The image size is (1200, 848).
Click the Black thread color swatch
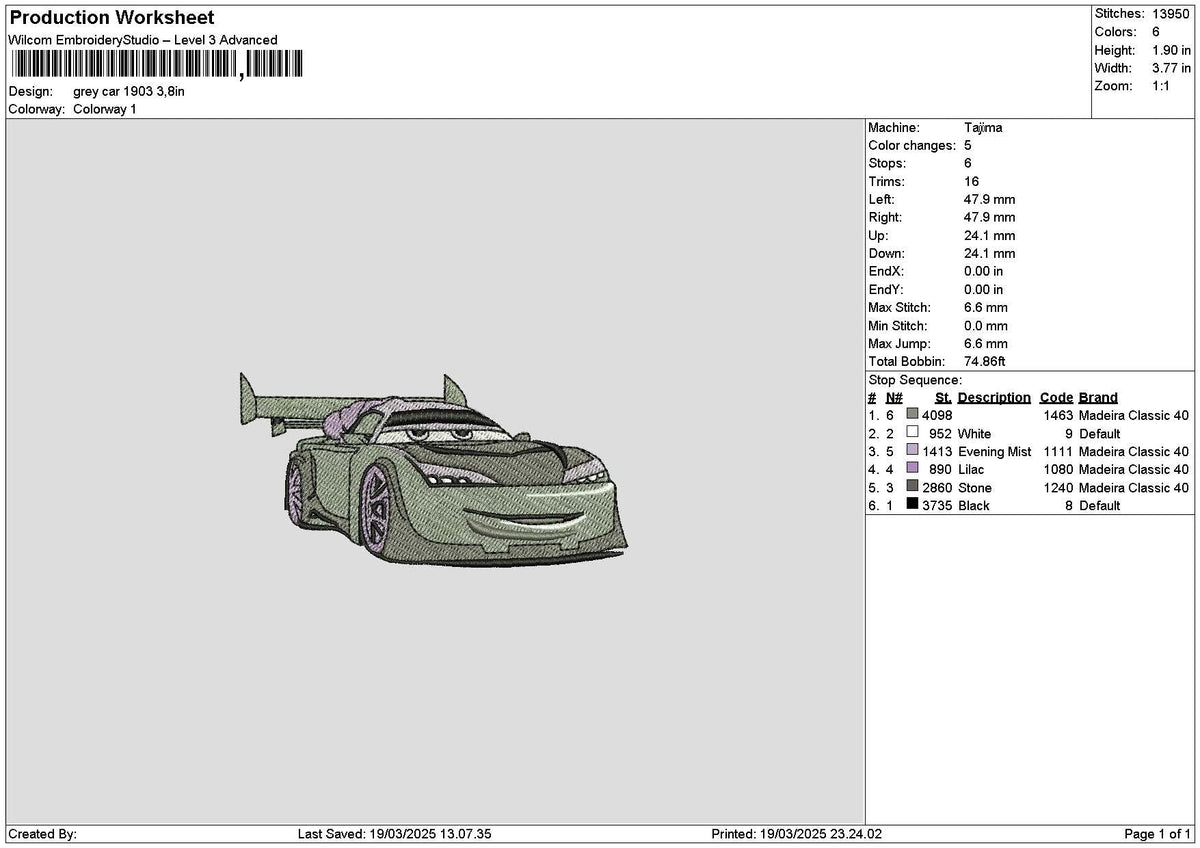tap(912, 505)
